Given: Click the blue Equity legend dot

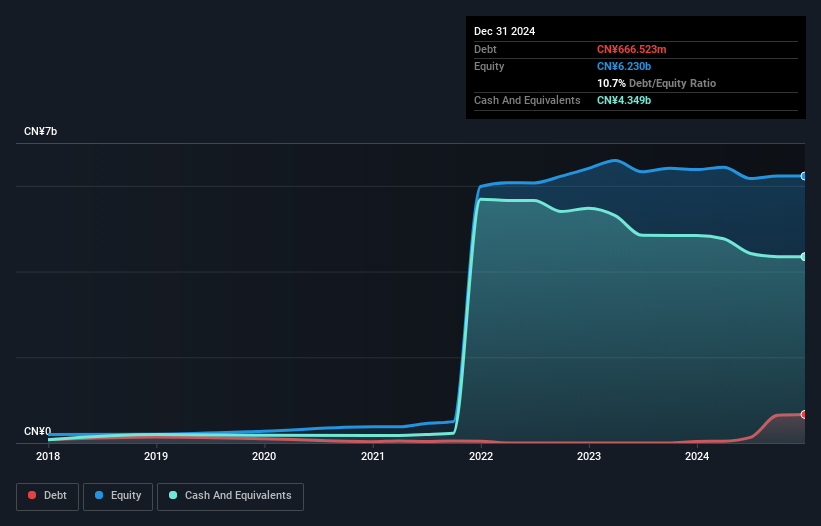Looking at the screenshot, I should point(99,495).
